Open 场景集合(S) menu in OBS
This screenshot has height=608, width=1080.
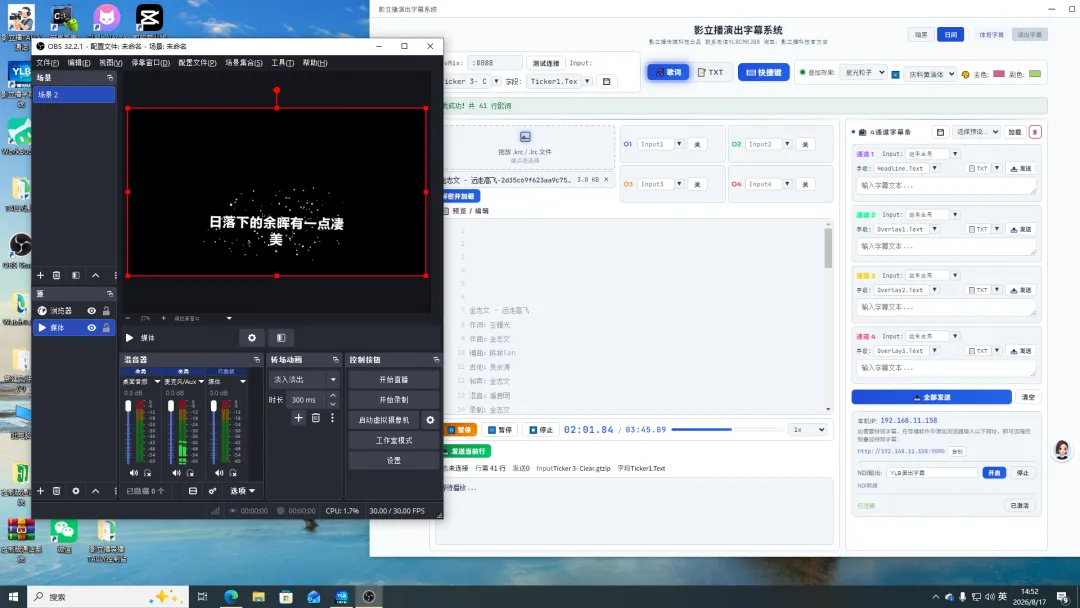pyautogui.click(x=244, y=63)
